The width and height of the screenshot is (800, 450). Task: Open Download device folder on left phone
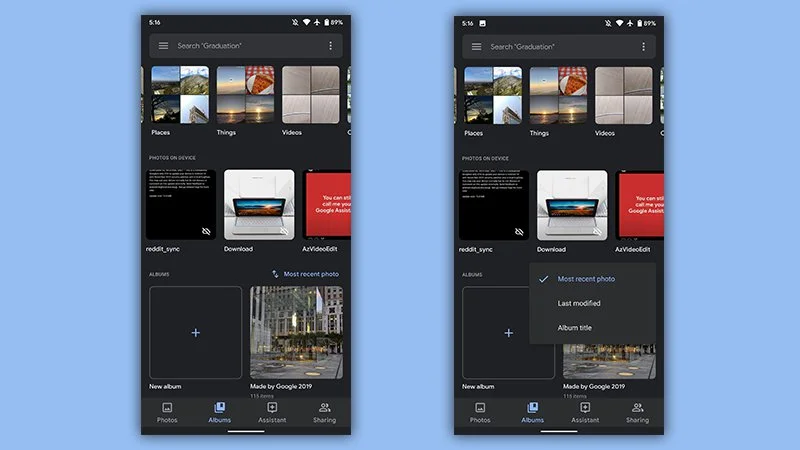(259, 205)
